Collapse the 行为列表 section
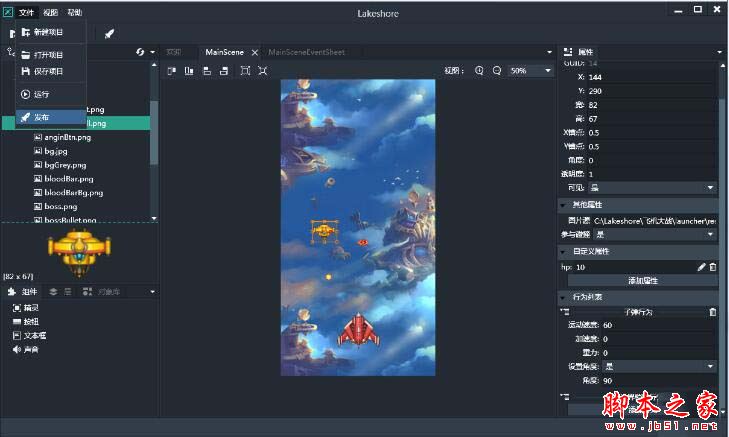The width and height of the screenshot is (729, 437). point(563,297)
